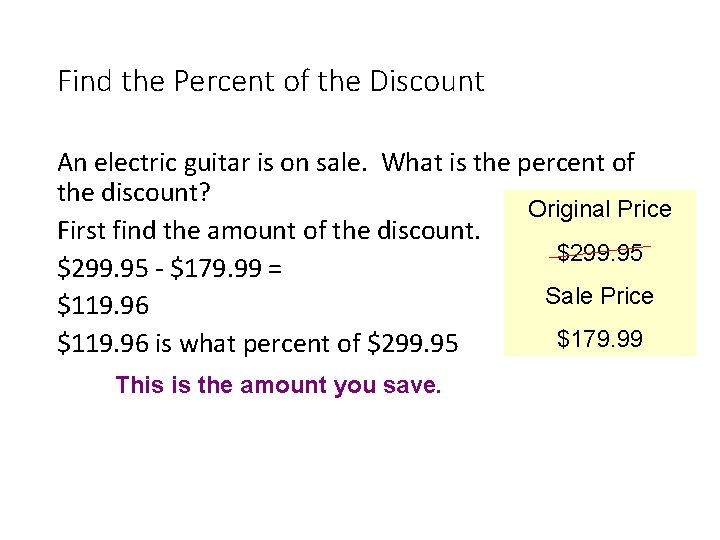
Task: Click $299.95 at end of percent sentence
Action: 413,343
